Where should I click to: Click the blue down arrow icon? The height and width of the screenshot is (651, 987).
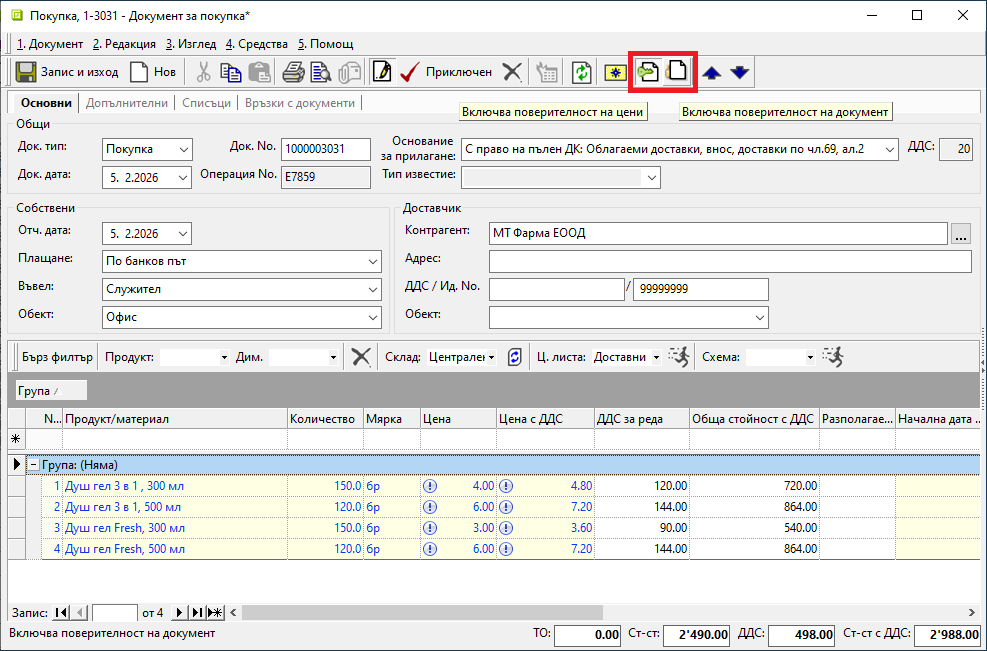pos(739,72)
